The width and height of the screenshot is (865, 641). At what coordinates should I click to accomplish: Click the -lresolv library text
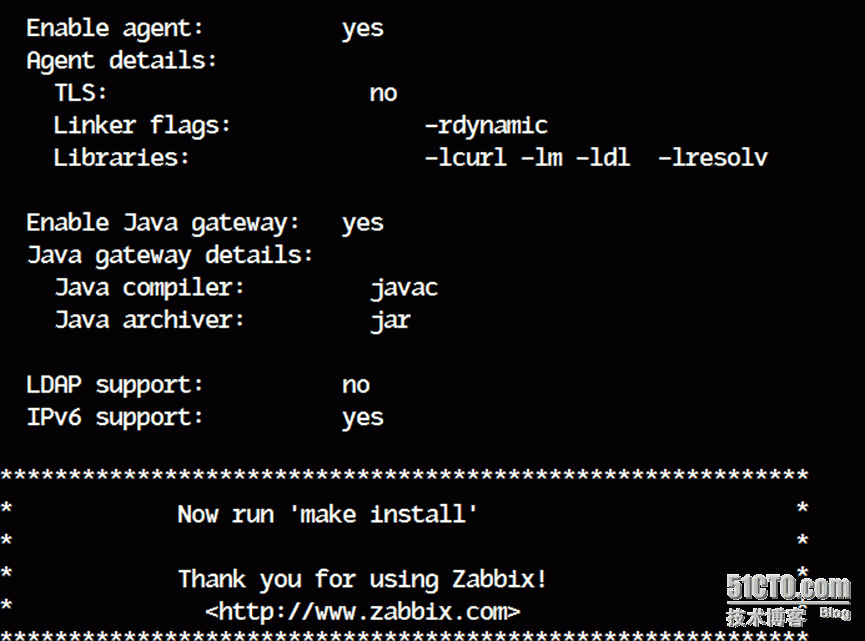point(712,157)
